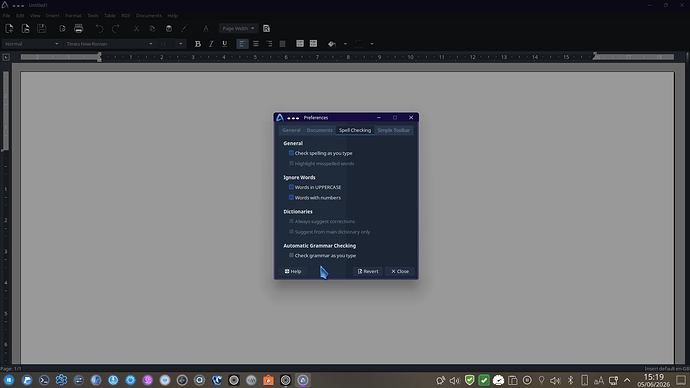Open the Print icon in toolbar

point(79,29)
